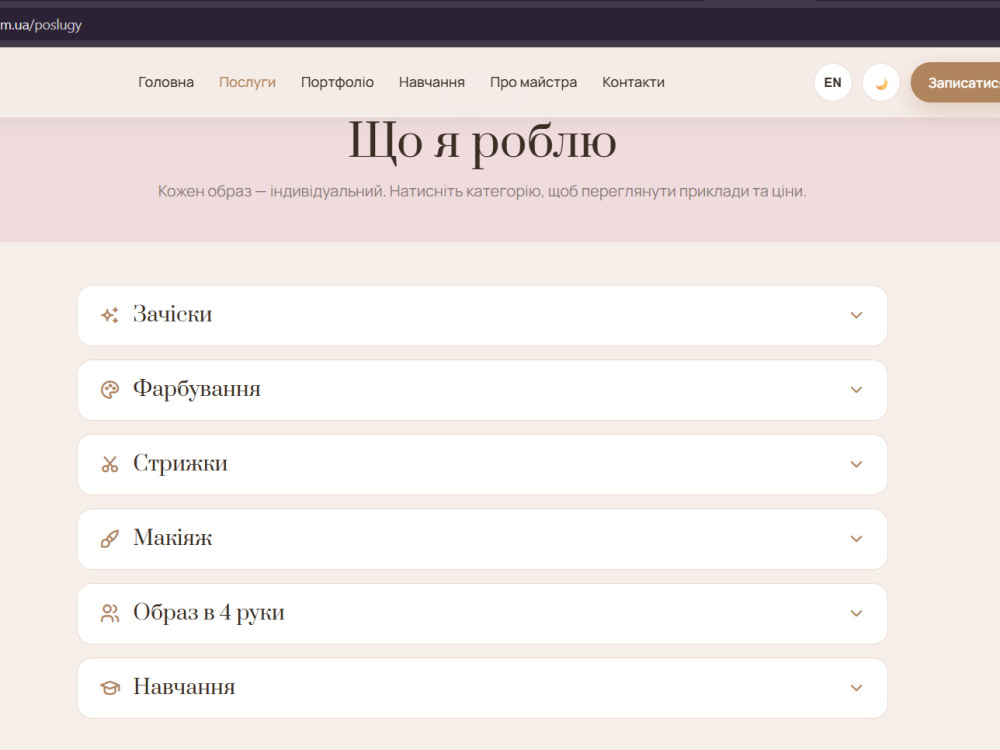Open Навчання in the top navigation

[x=432, y=82]
